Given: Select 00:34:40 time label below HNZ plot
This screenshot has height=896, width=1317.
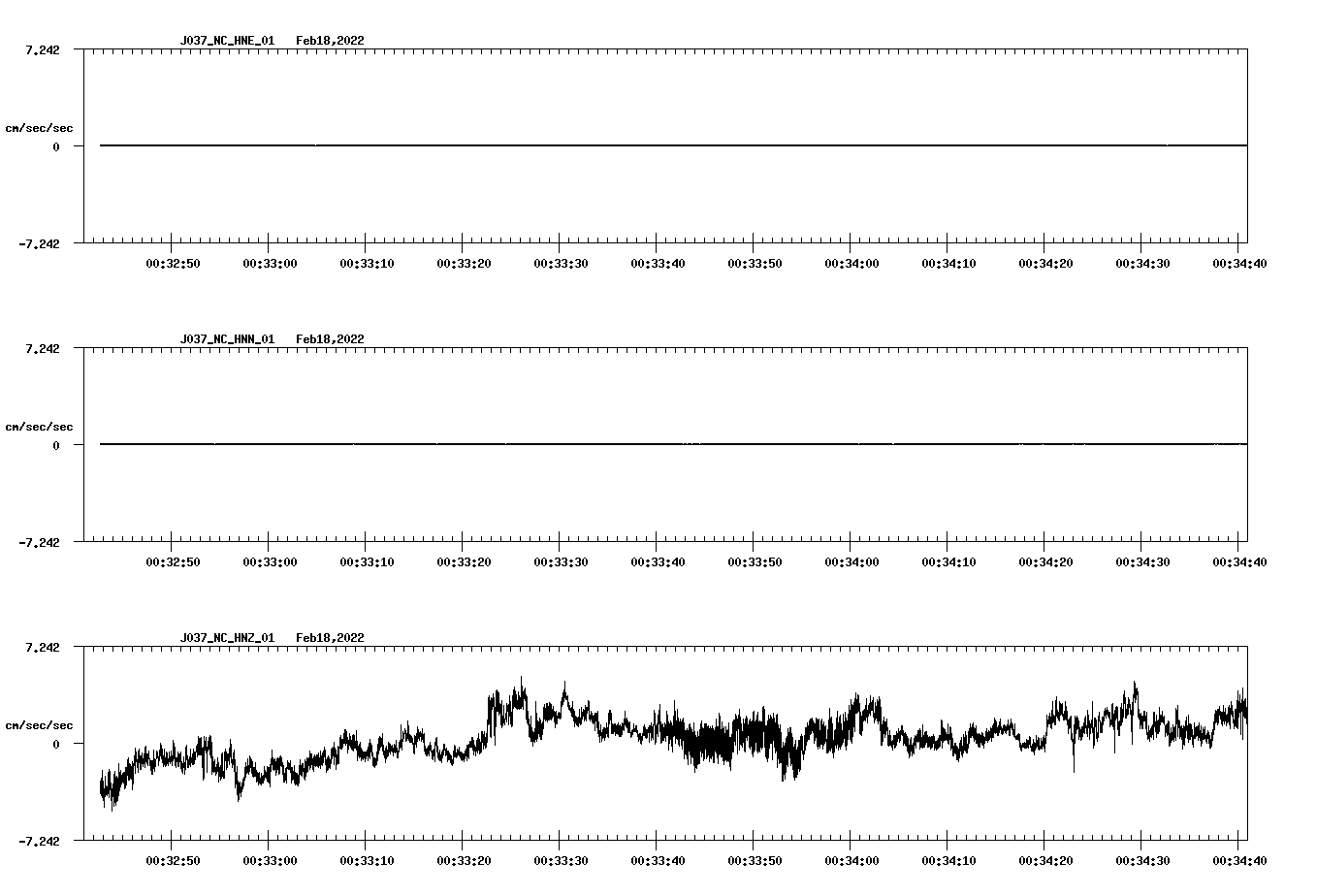Looking at the screenshot, I should click(x=1239, y=860).
